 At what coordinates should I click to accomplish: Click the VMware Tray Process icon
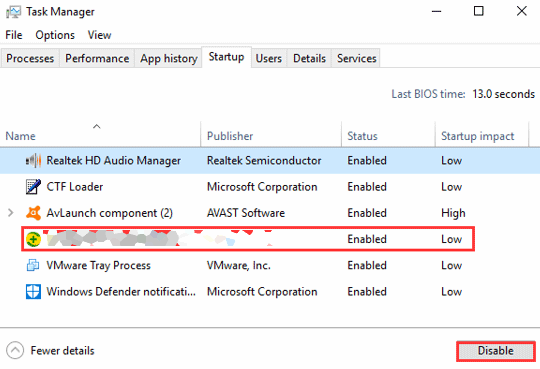33,265
